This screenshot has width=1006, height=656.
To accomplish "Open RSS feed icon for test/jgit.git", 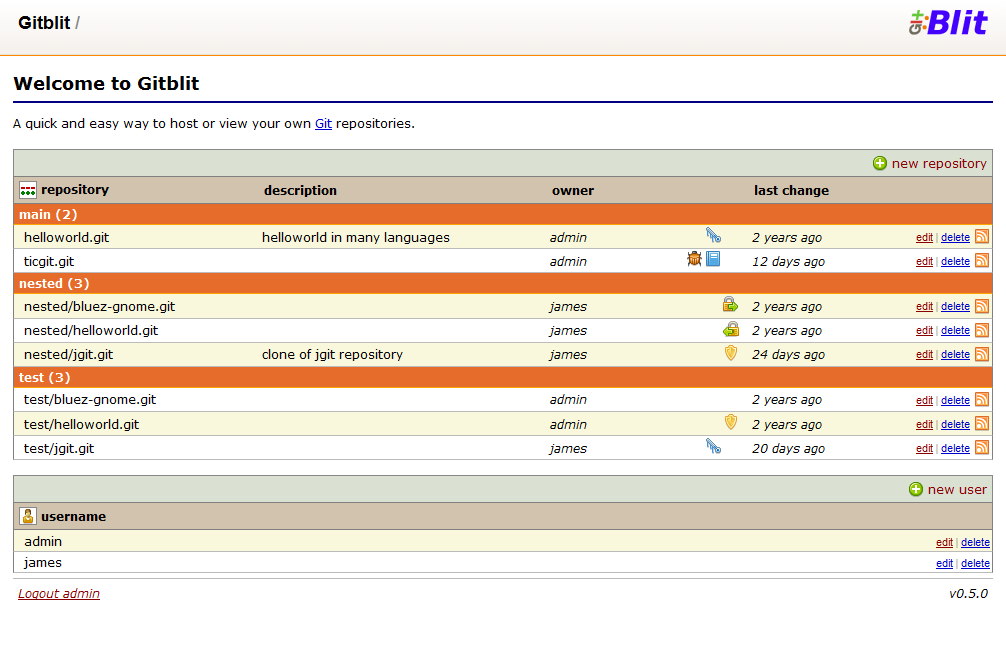I will 982,447.
